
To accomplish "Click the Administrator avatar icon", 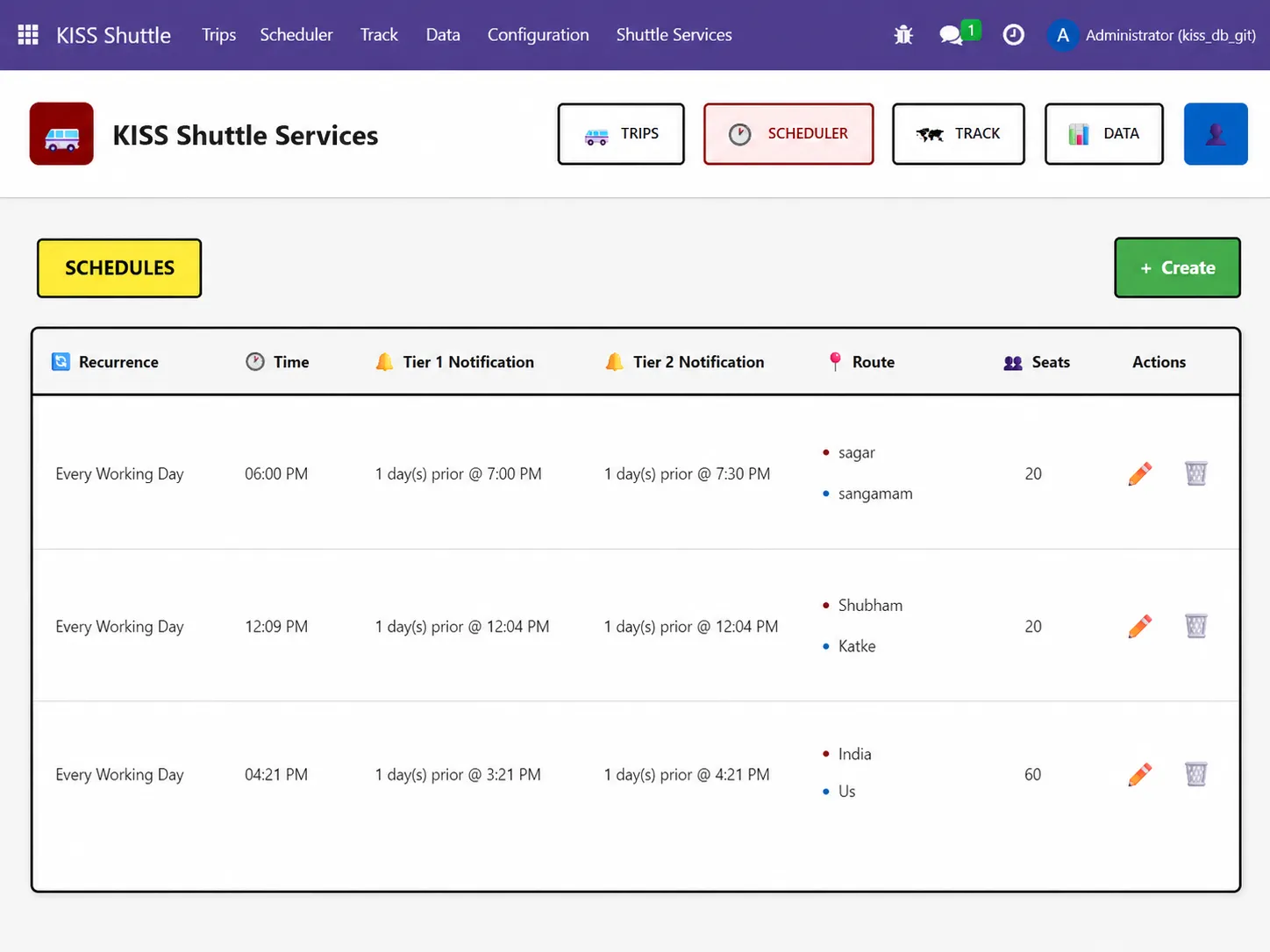I will pos(1062,35).
